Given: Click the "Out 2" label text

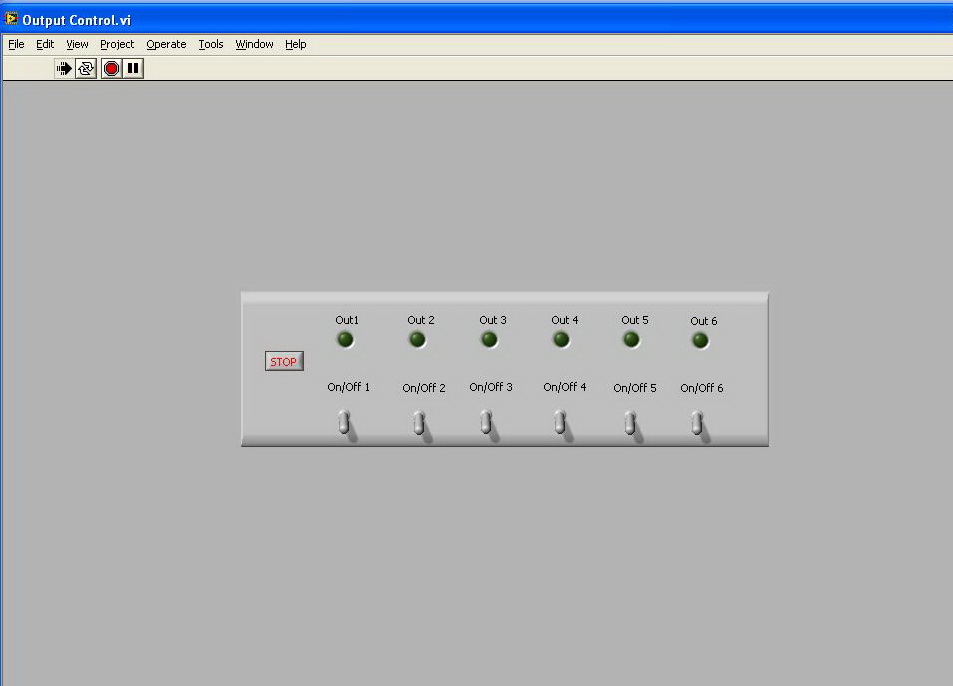Looking at the screenshot, I should pos(421,320).
